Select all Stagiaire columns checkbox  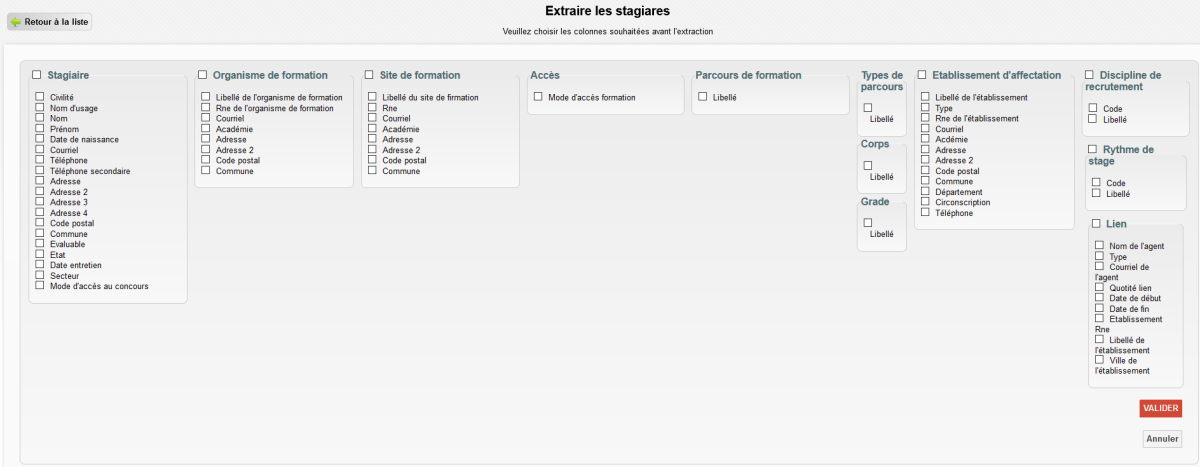[x=37, y=75]
